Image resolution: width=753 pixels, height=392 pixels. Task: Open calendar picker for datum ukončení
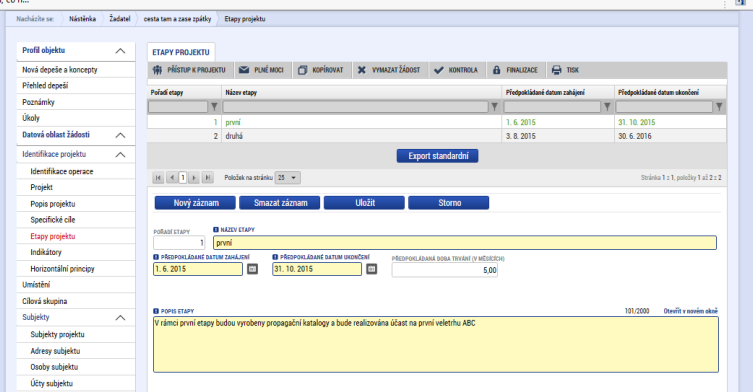[372, 269]
